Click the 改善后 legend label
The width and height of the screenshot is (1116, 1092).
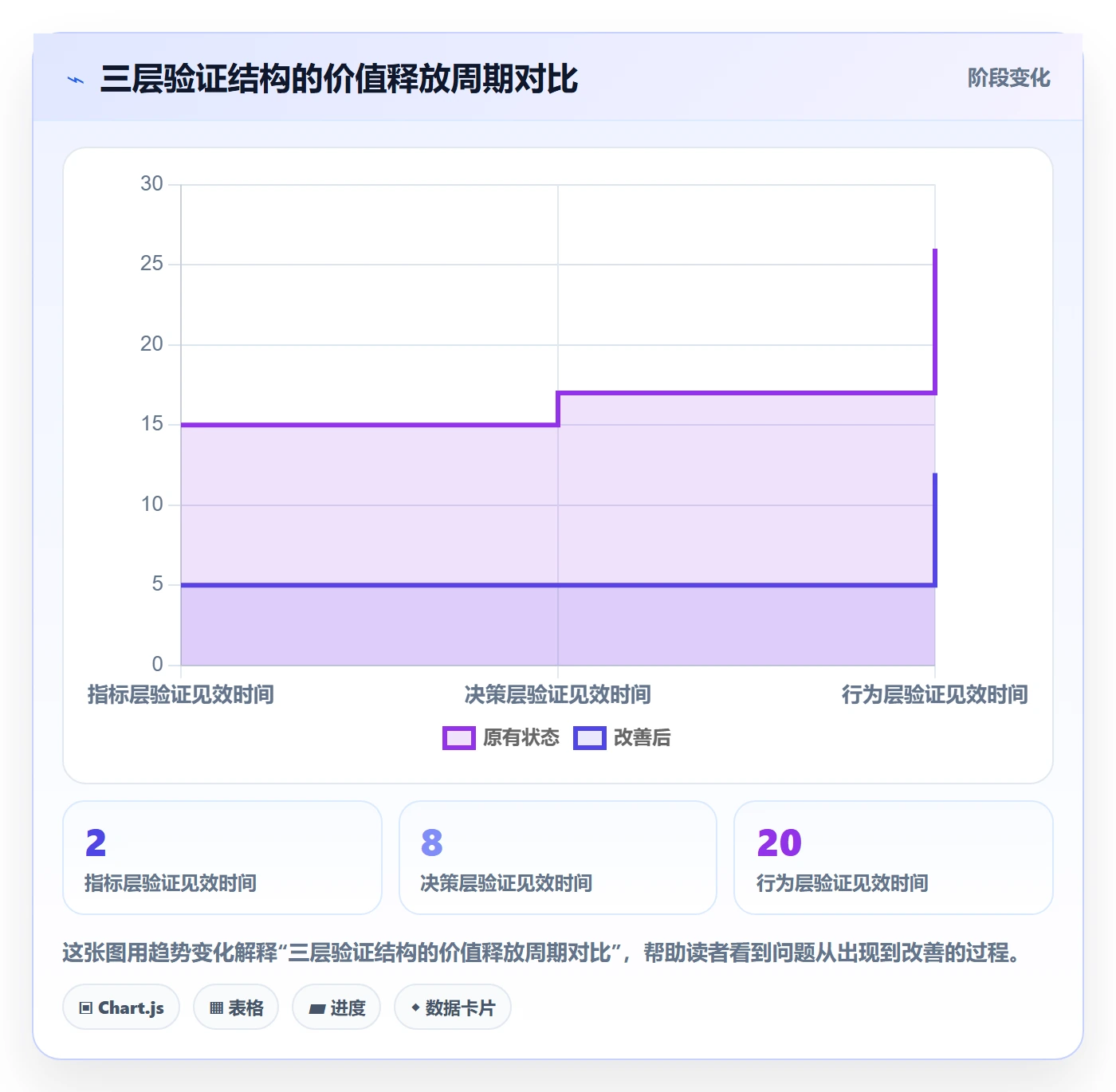tap(642, 738)
